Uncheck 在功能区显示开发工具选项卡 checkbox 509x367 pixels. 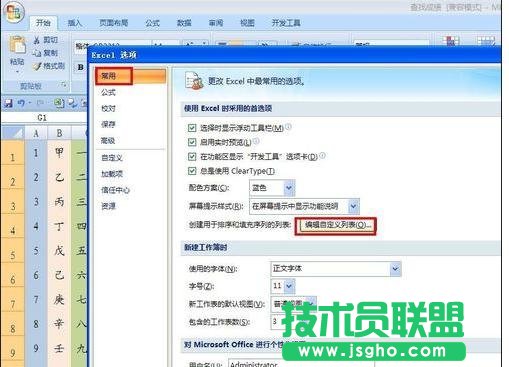tap(192, 157)
